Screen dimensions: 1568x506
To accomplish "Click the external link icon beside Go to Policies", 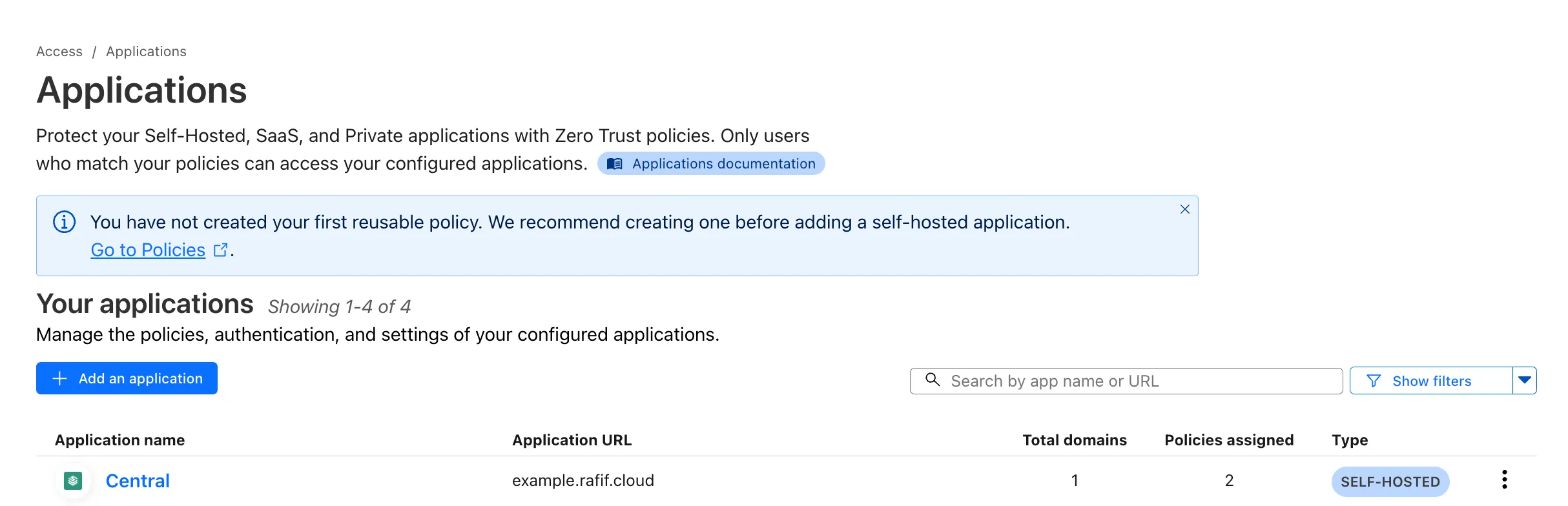I will [220, 250].
